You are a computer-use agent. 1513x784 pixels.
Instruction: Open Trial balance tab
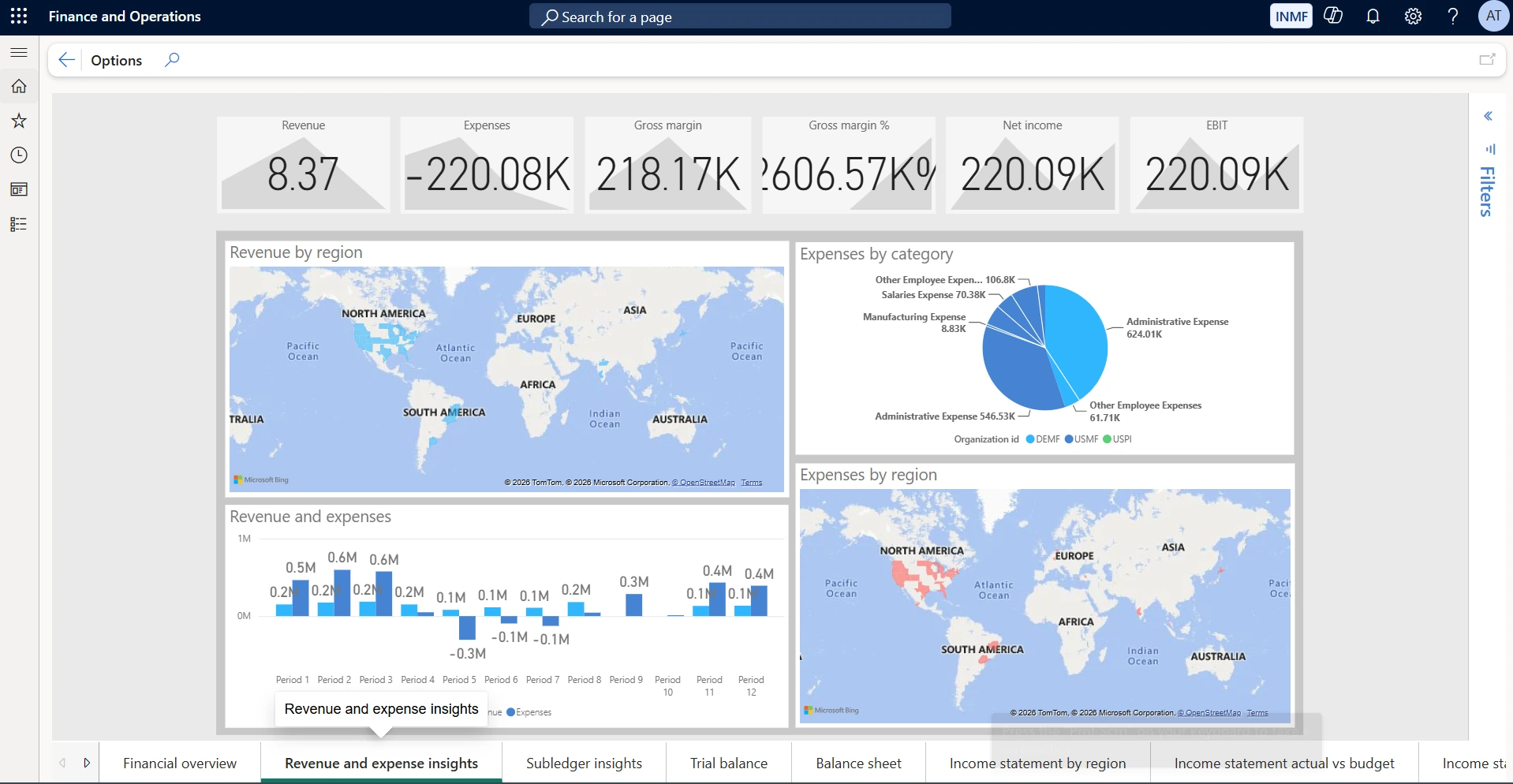pos(729,763)
